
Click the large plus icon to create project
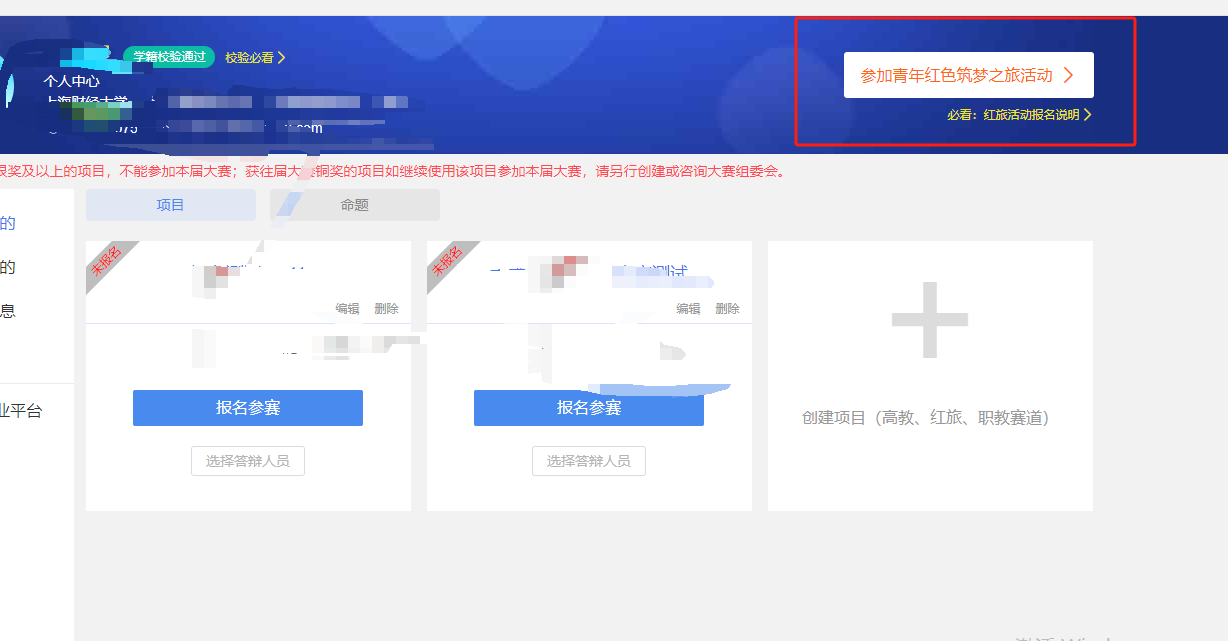point(930,321)
